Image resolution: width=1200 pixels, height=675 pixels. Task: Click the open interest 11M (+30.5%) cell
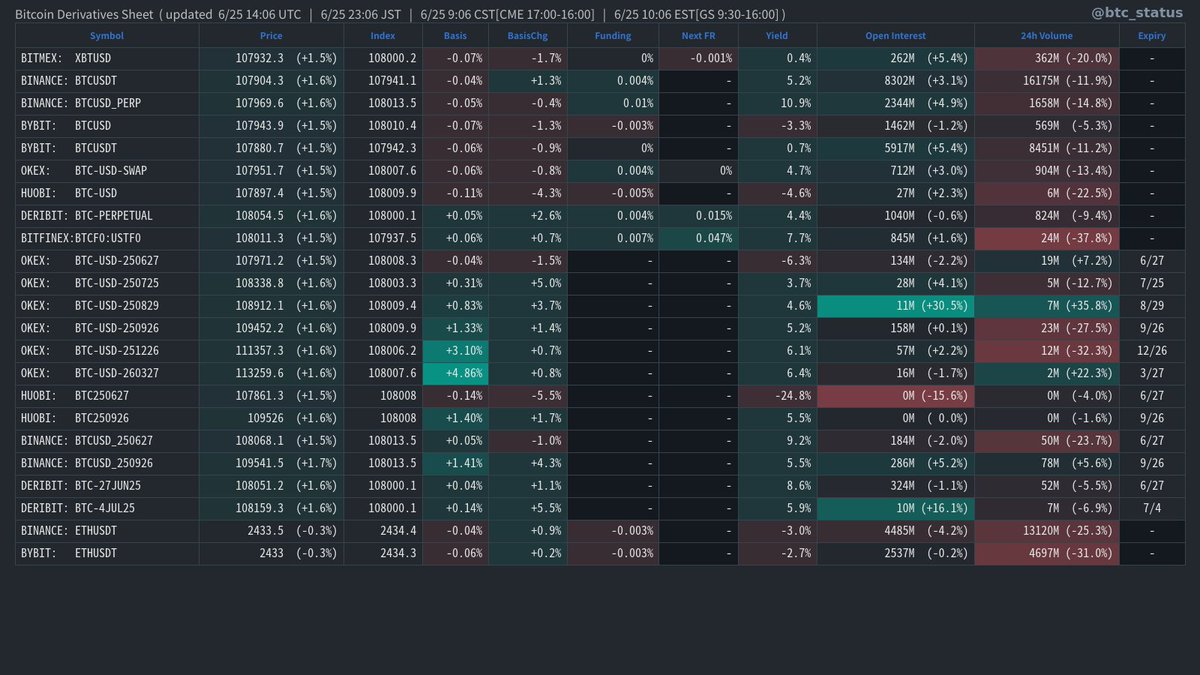click(x=895, y=306)
